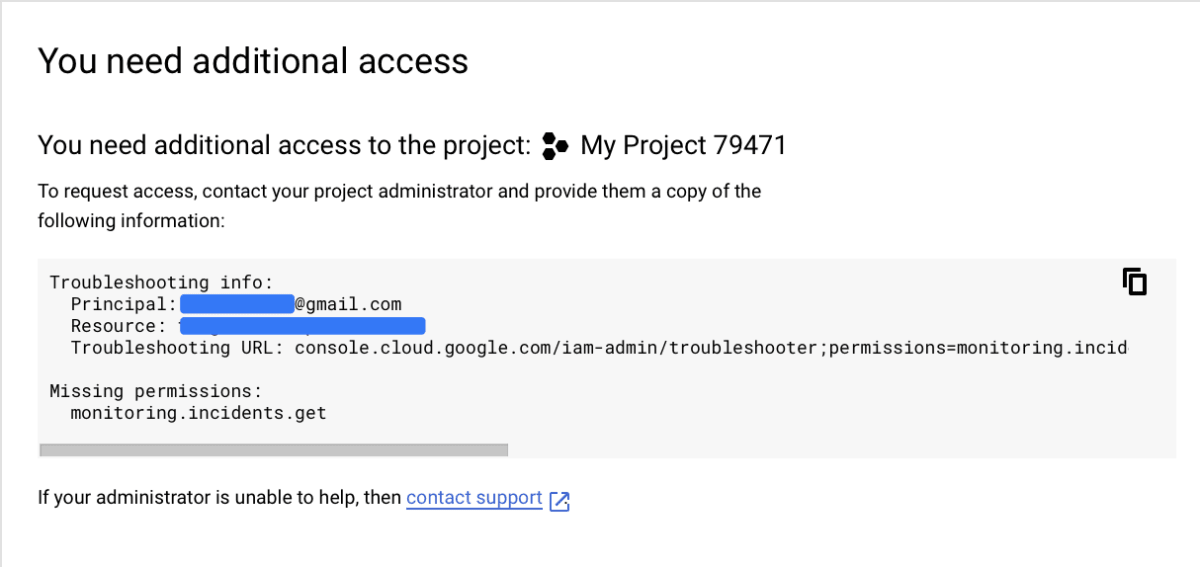Click the redacted principal username block
The image size is (1200, 567).
[x=237, y=303]
